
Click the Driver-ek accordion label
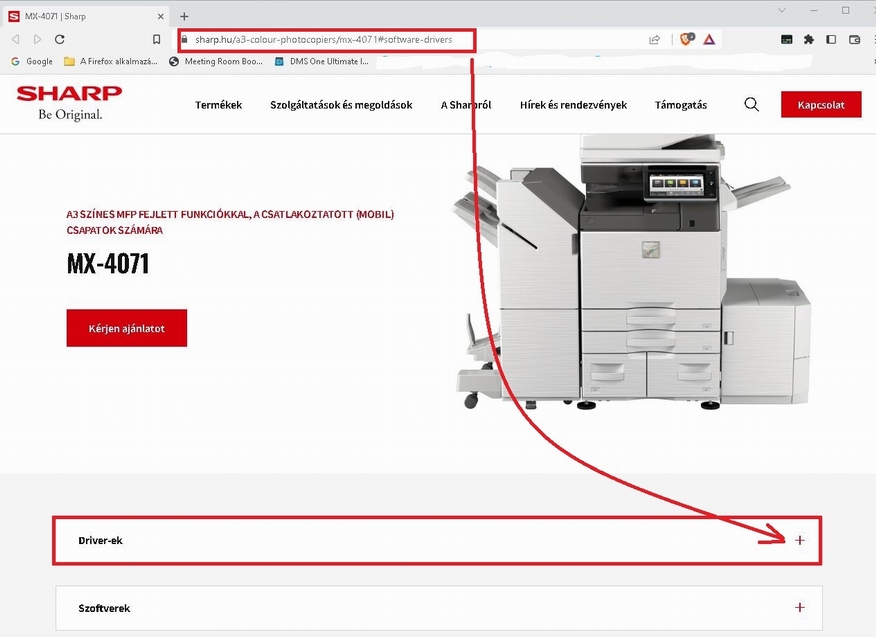pyautogui.click(x=101, y=540)
